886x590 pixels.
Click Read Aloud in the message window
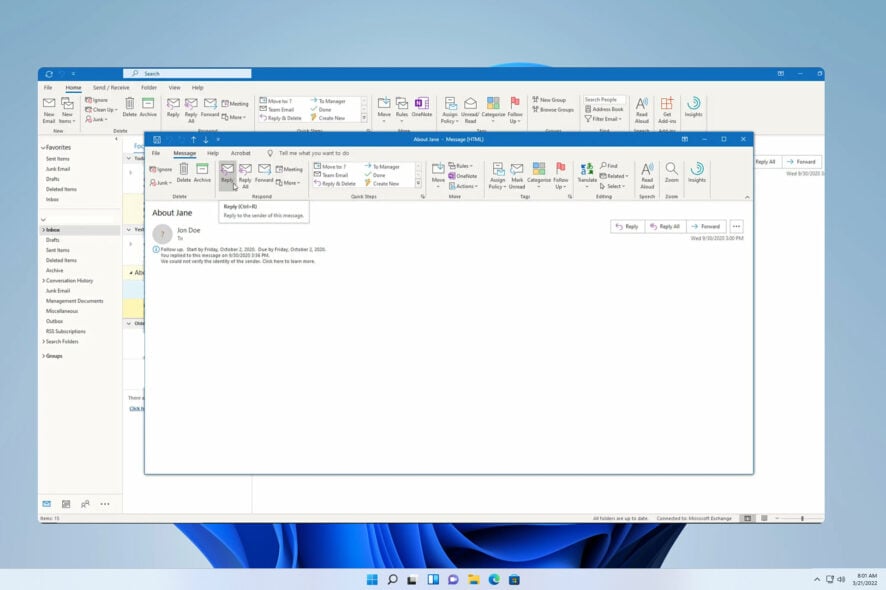(647, 175)
